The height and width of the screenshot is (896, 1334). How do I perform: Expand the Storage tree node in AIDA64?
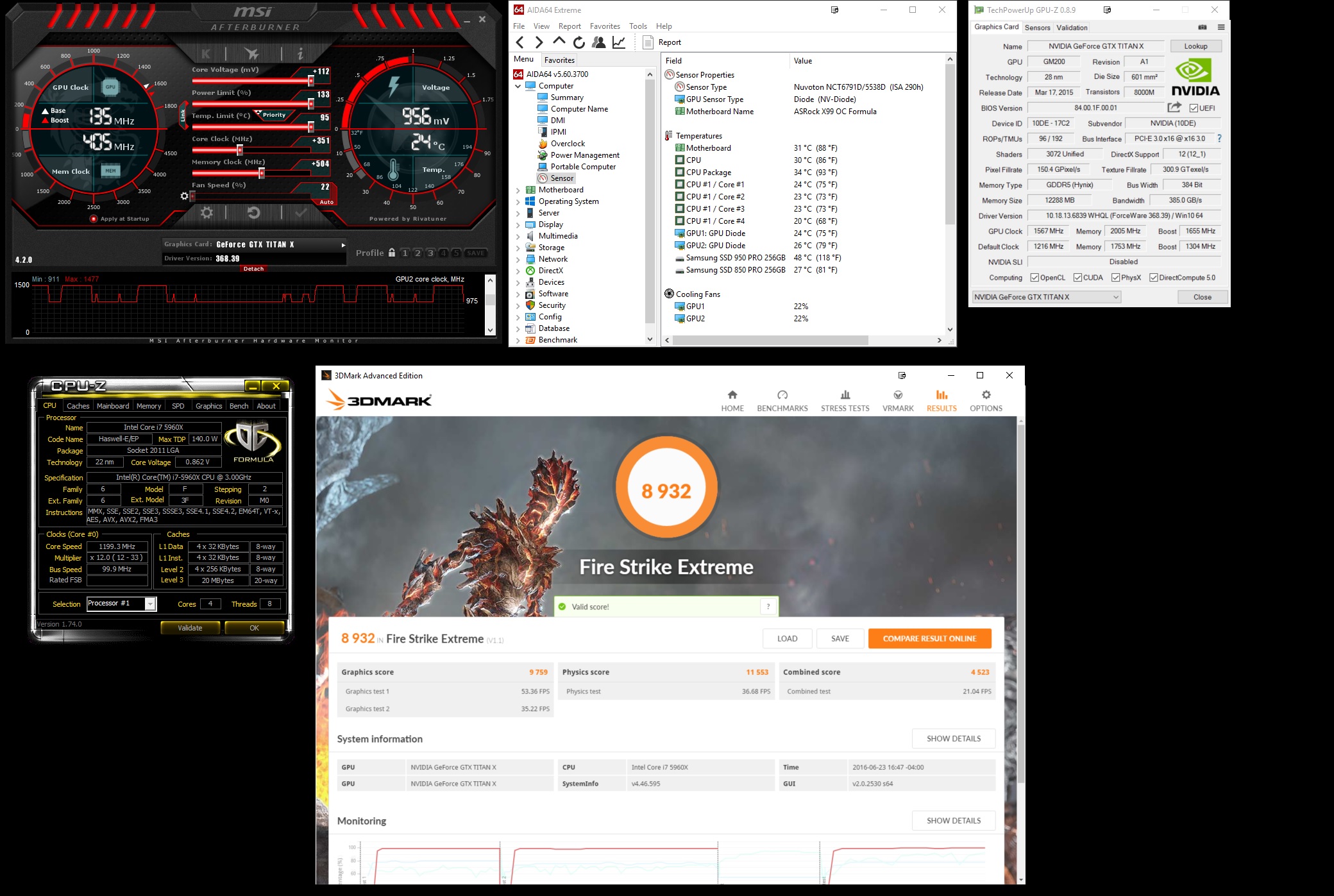point(518,248)
